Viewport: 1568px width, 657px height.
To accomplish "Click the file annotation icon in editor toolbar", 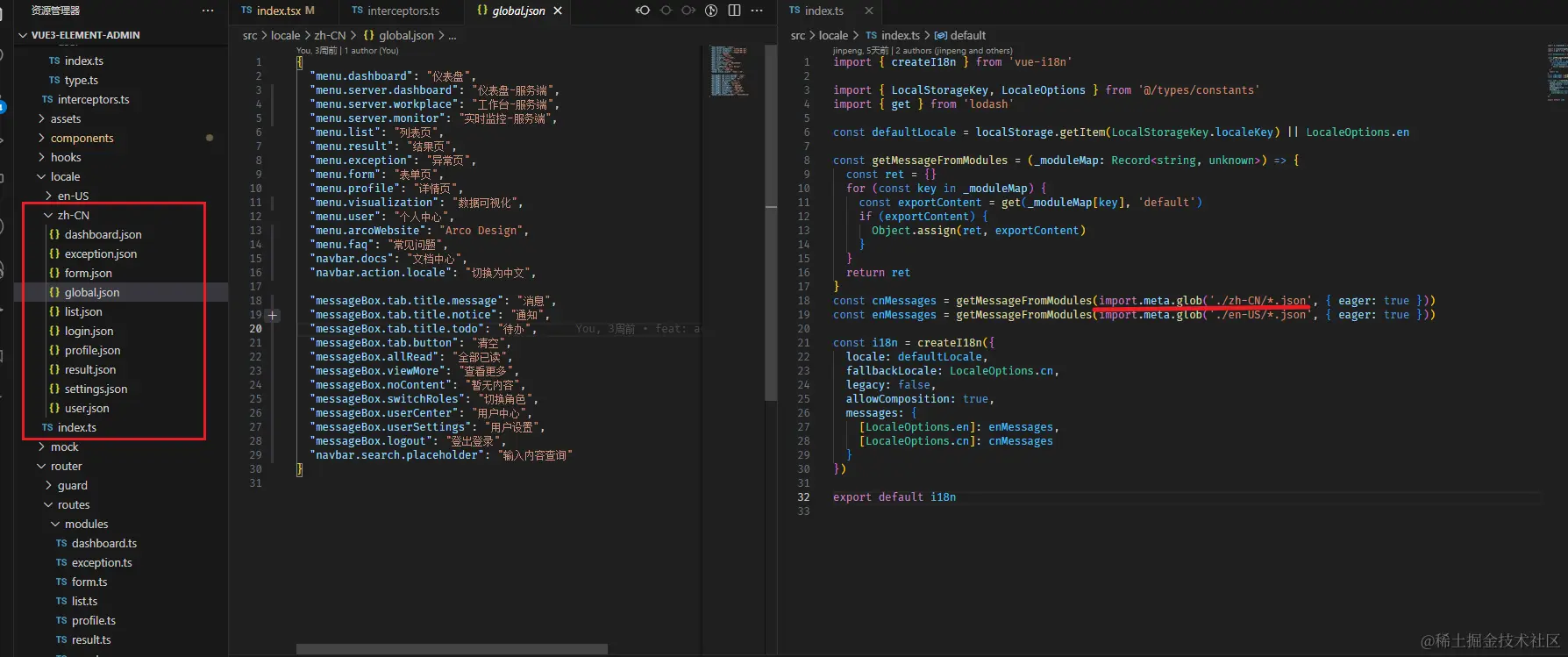I will 711,11.
